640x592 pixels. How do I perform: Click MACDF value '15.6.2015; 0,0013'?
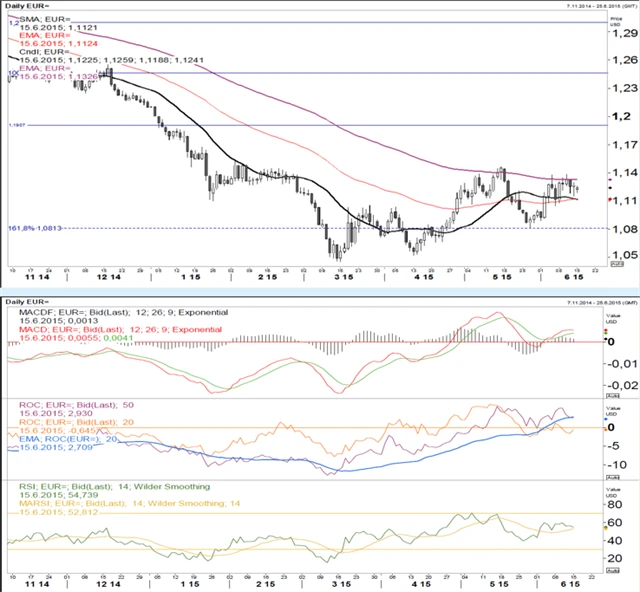coord(59,321)
